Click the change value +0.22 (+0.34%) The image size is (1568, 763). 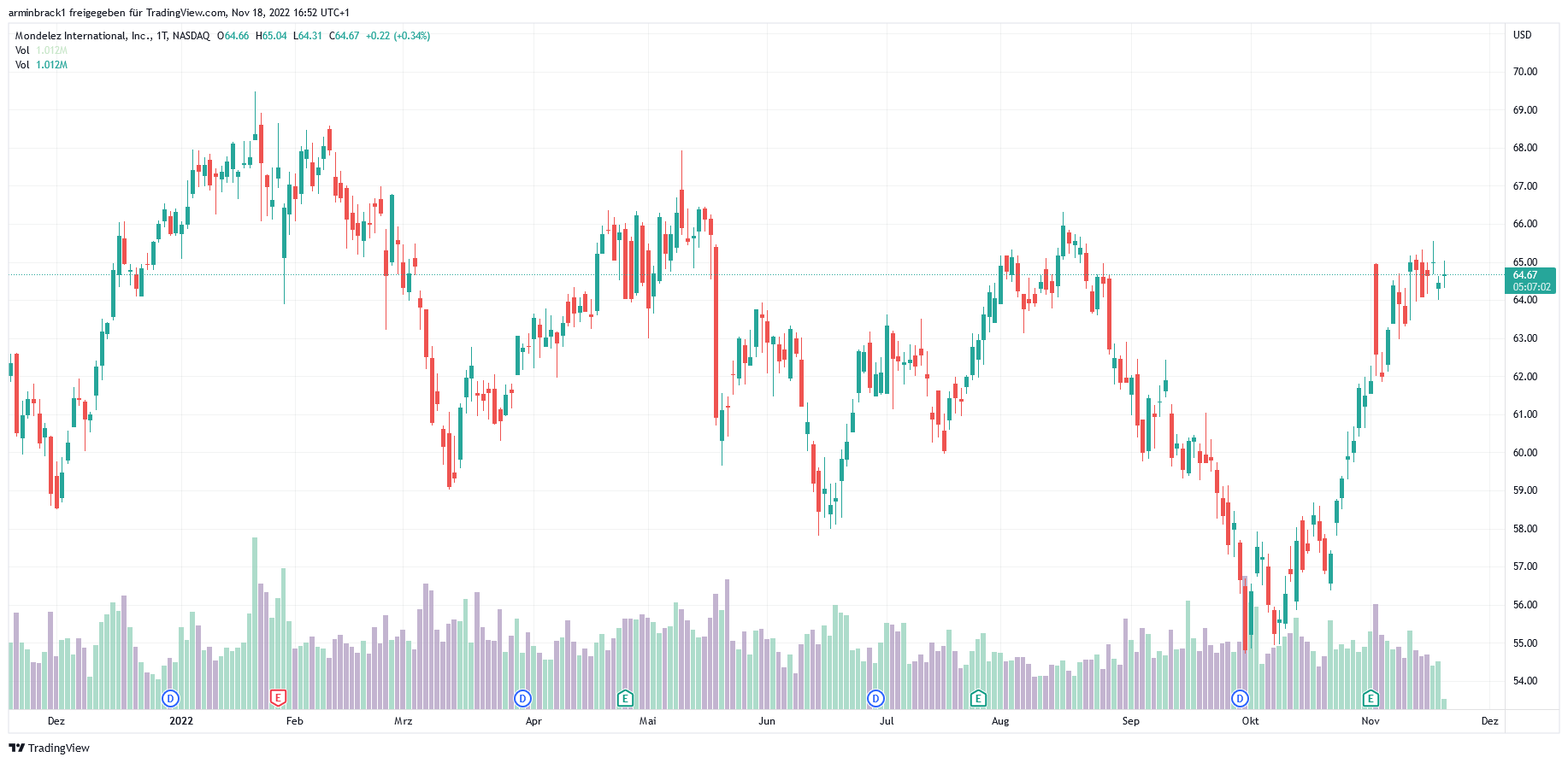[398, 36]
